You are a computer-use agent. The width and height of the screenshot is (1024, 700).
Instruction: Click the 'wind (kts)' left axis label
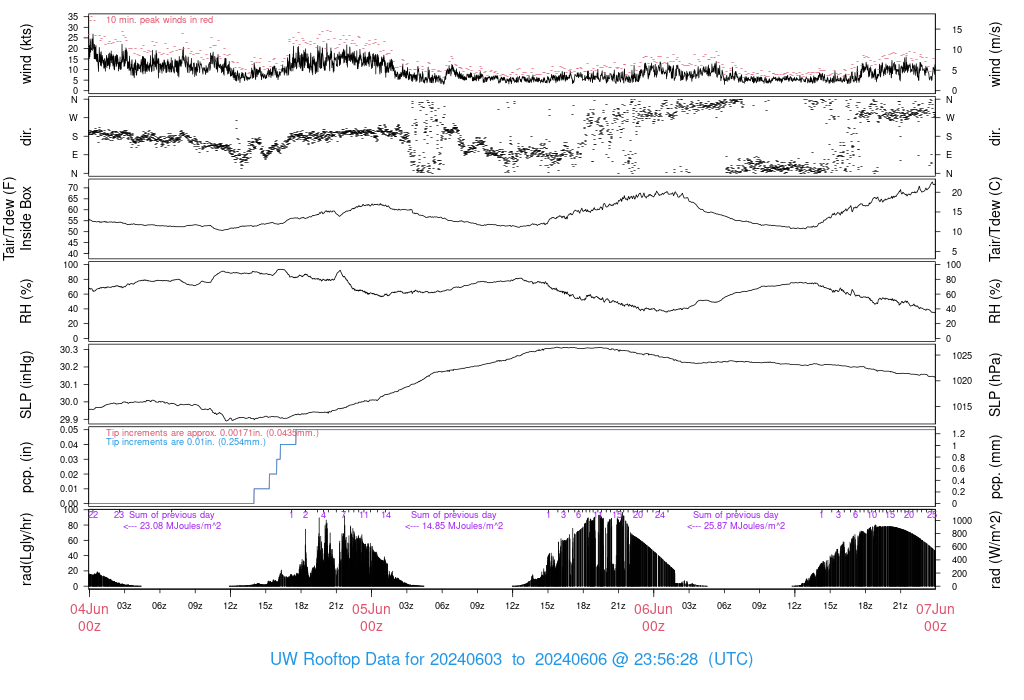coord(26,54)
